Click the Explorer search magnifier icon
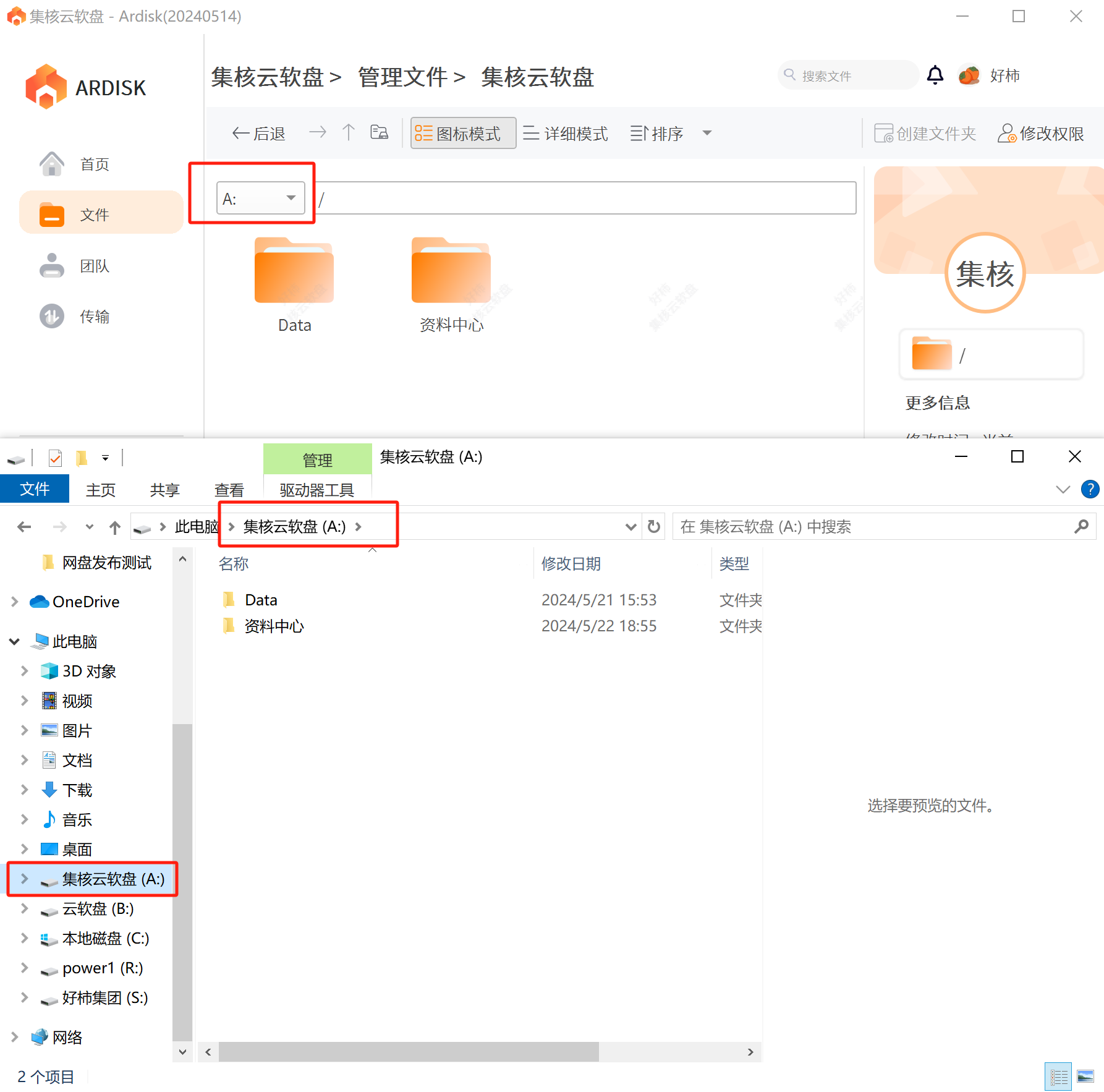Screen dimensions: 1104x1092 [1082, 526]
